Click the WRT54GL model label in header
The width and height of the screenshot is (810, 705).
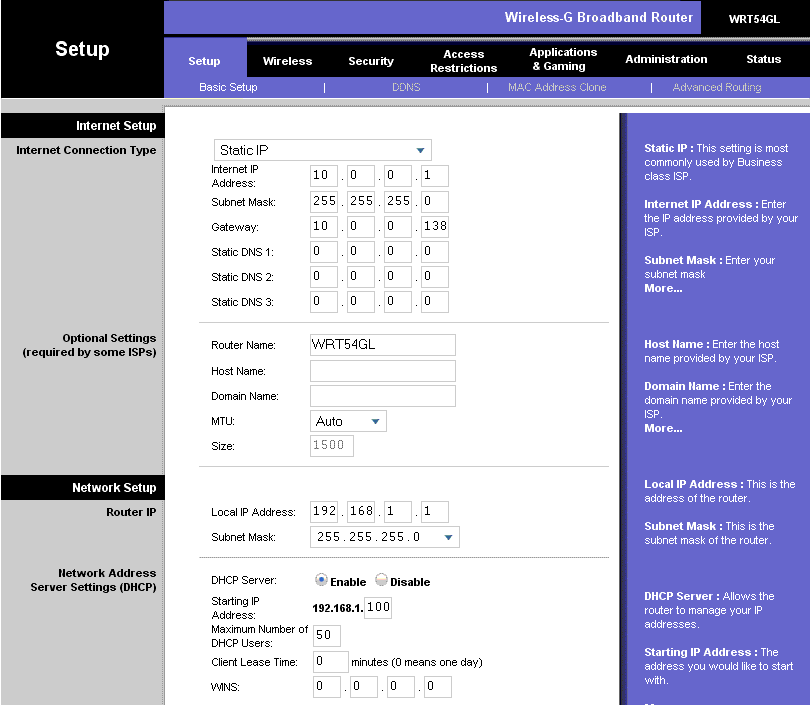pos(754,19)
